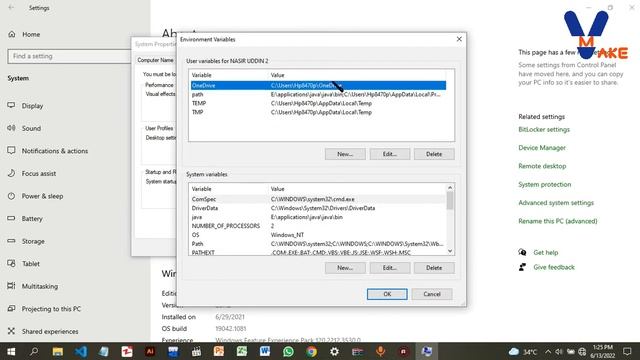
Task: Click the Find a setting search box
Action: [x=69, y=56]
